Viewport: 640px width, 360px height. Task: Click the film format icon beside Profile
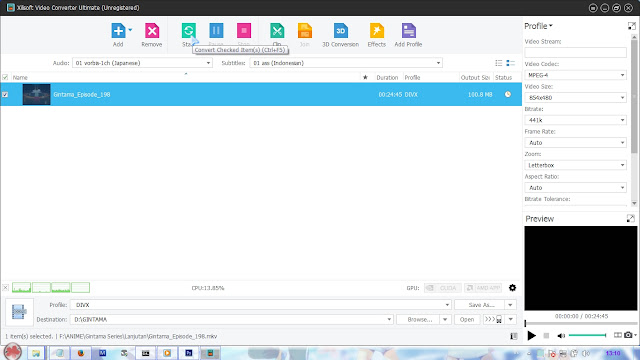tap(19, 312)
